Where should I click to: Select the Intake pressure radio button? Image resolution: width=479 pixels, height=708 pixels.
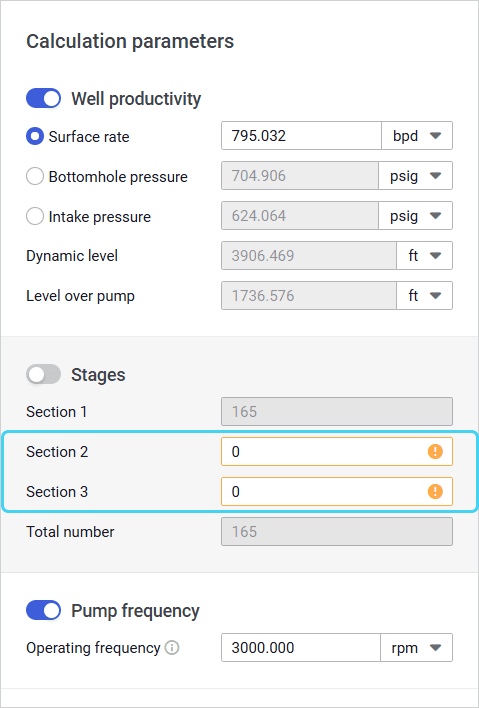(x=35, y=217)
